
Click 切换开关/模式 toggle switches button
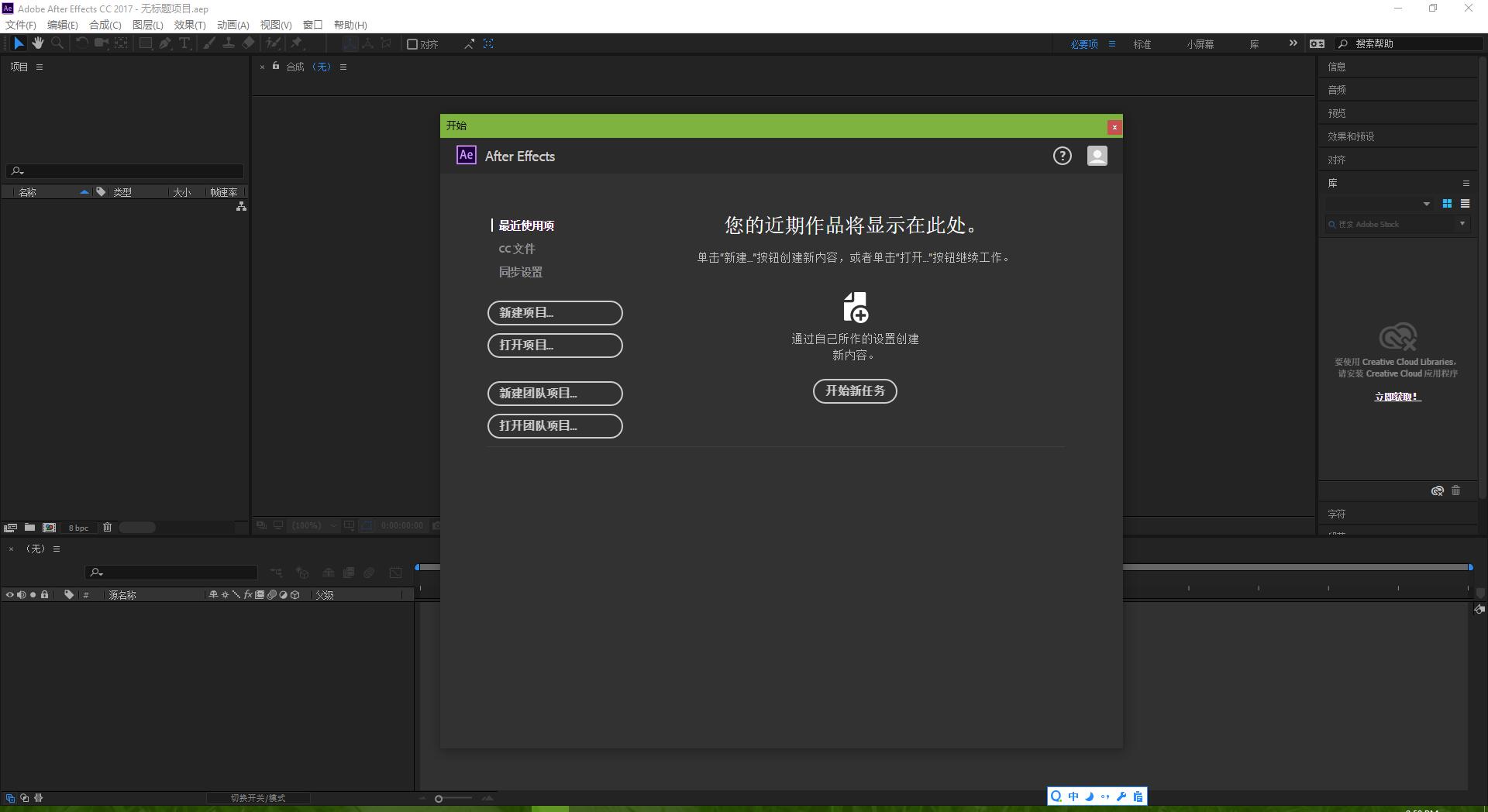(x=258, y=798)
